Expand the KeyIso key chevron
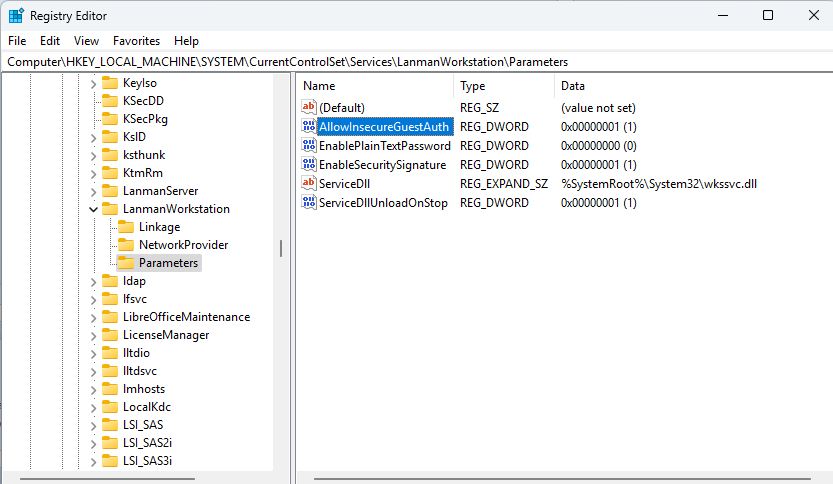 coord(93,83)
